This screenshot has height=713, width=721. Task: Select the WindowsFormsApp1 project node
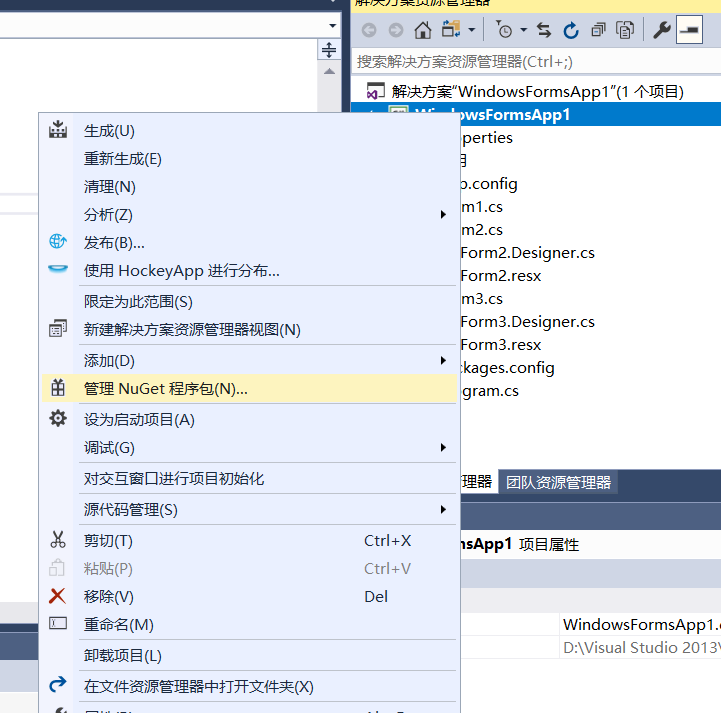536,114
